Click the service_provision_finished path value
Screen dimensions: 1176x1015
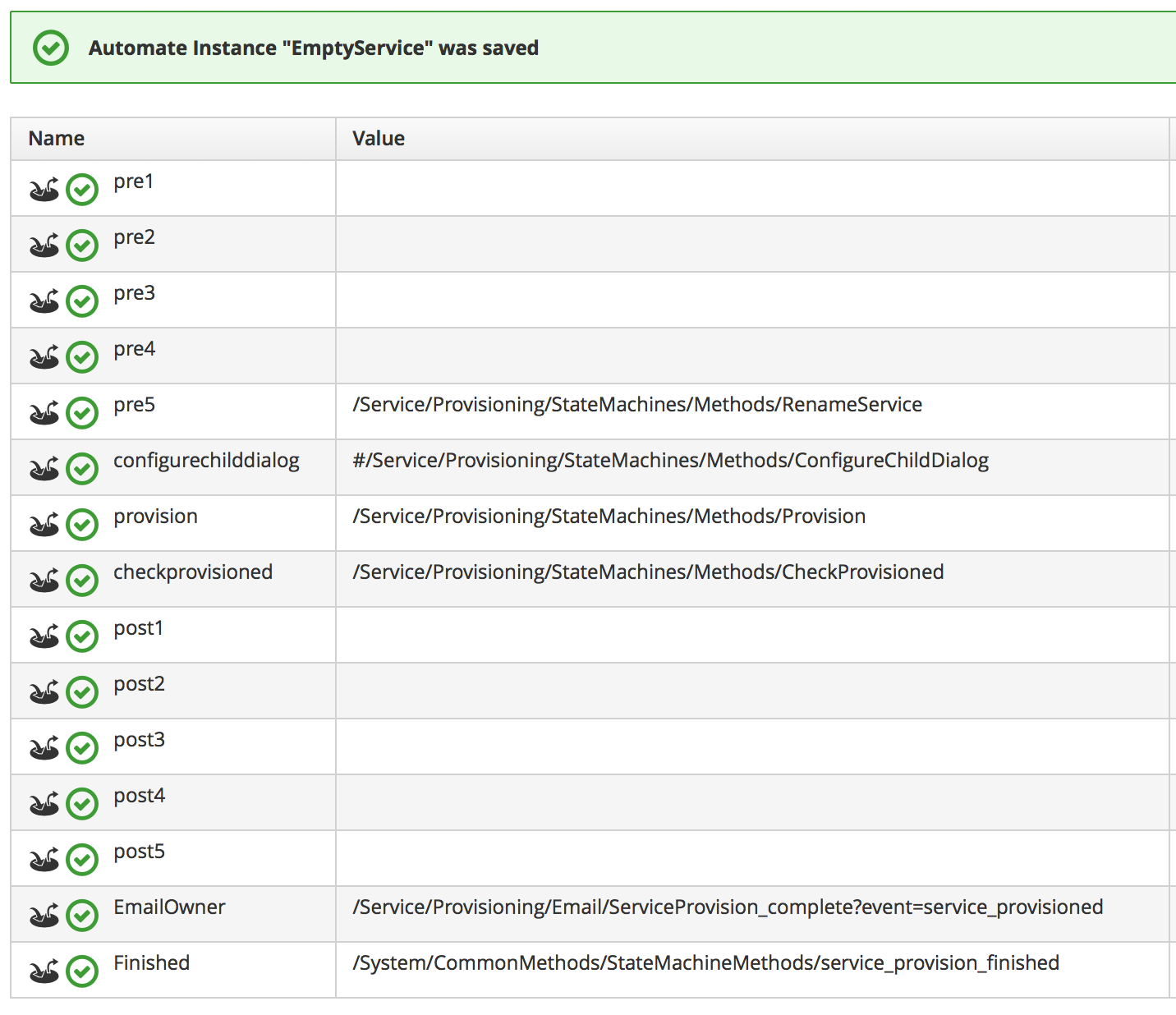(705, 963)
